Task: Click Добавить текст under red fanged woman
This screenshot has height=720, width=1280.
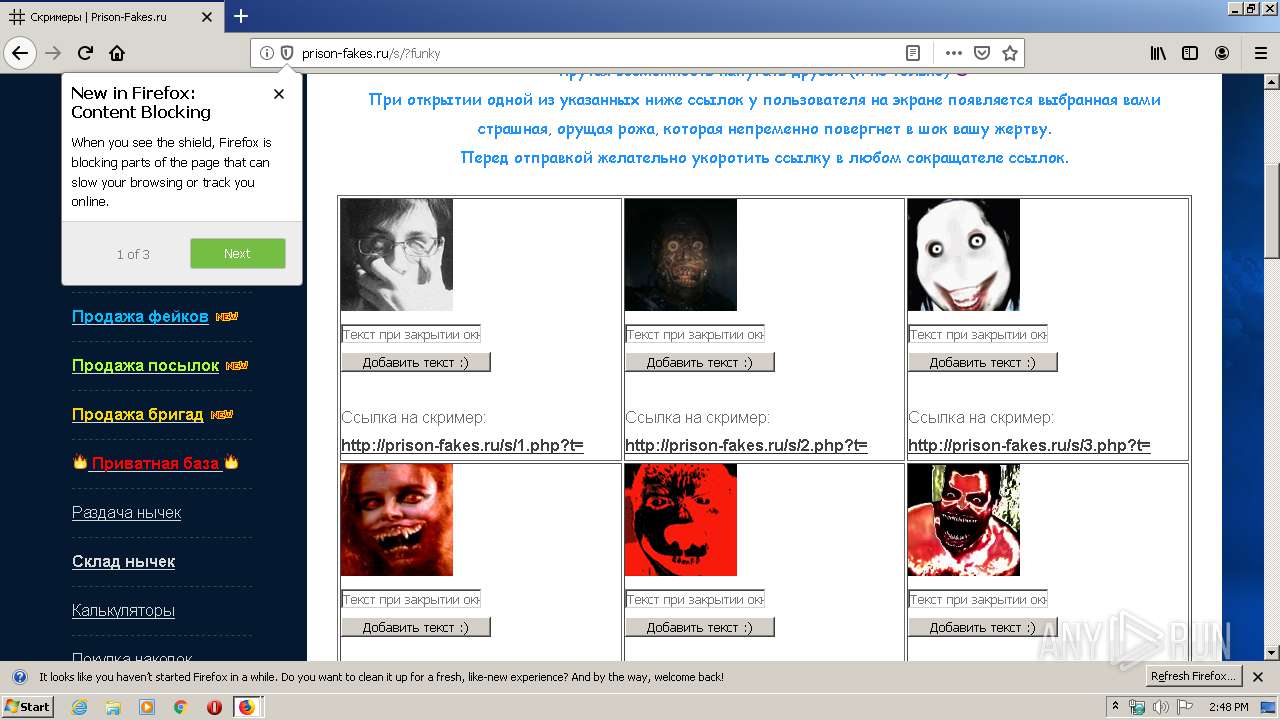Action: click(416, 627)
